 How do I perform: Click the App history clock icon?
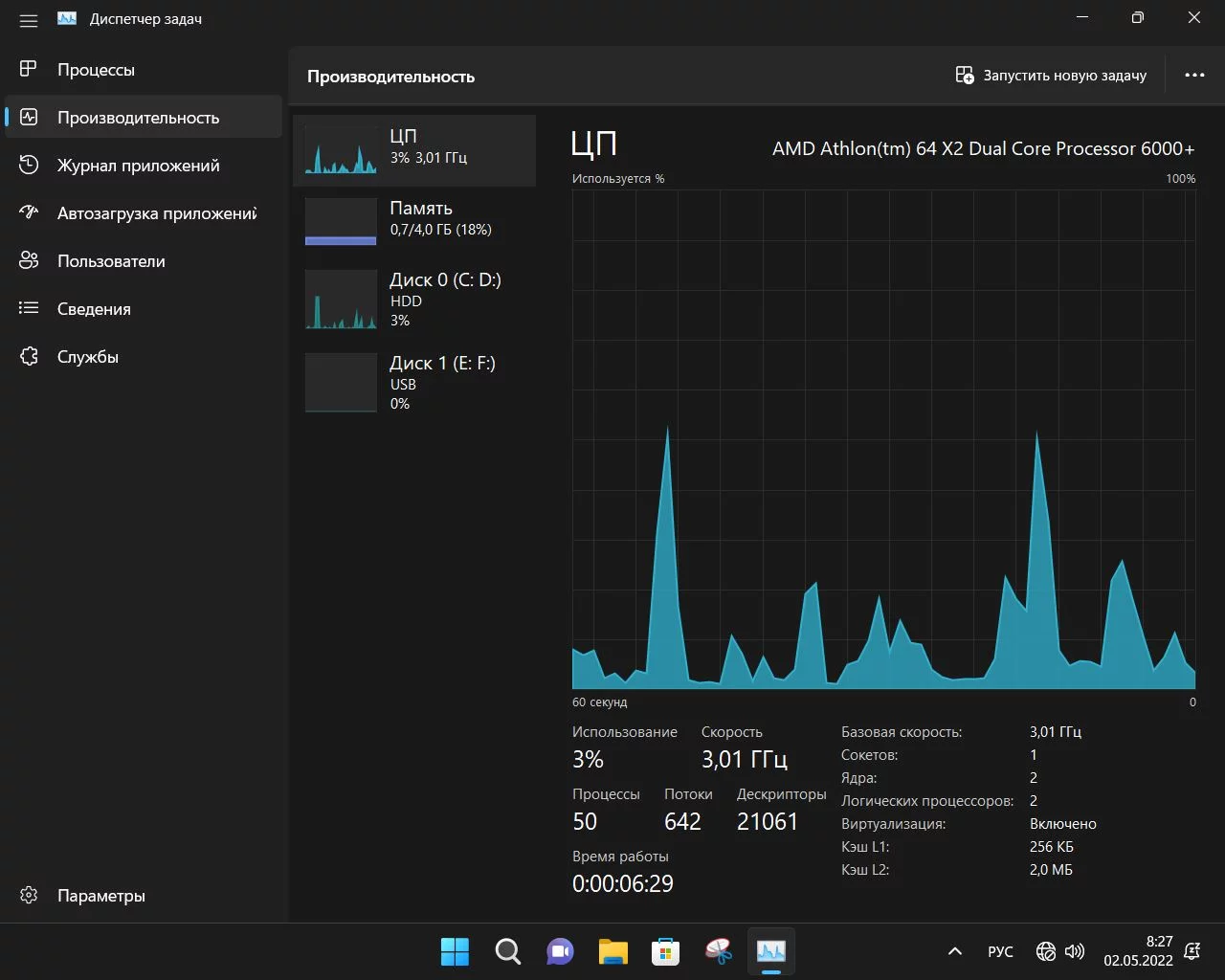[x=29, y=165]
